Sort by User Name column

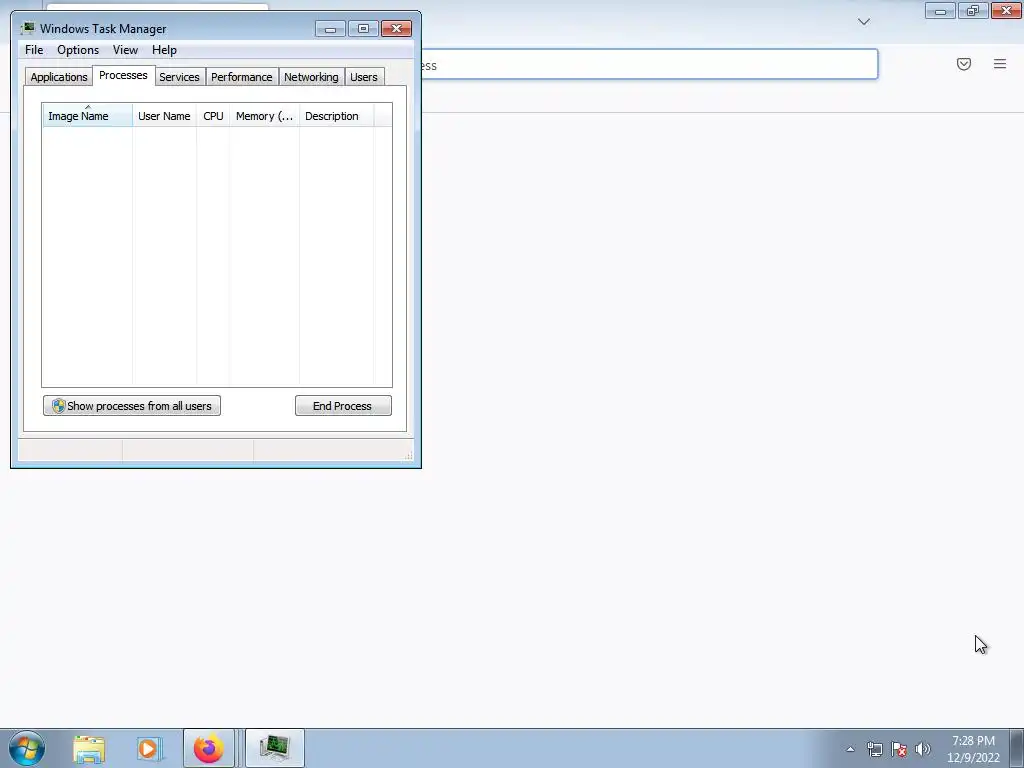click(x=165, y=116)
